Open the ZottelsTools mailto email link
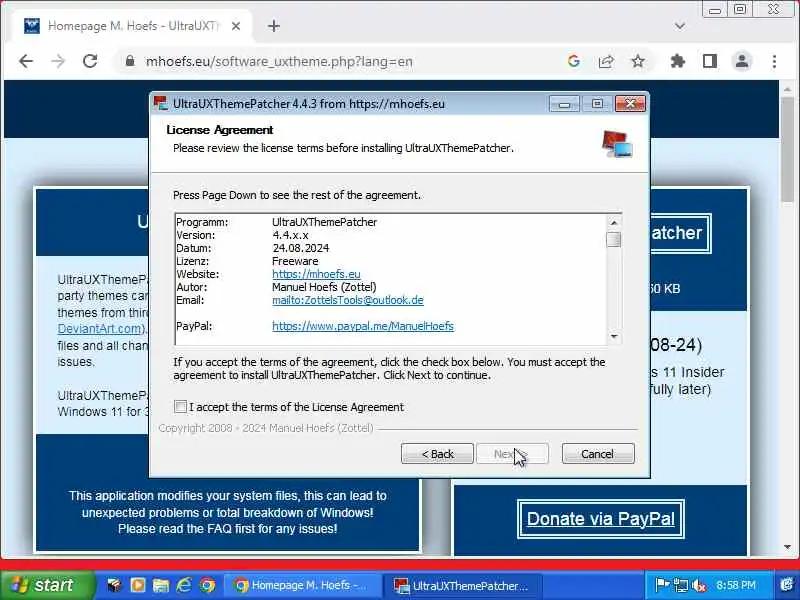The height and width of the screenshot is (600, 800). coord(347,300)
